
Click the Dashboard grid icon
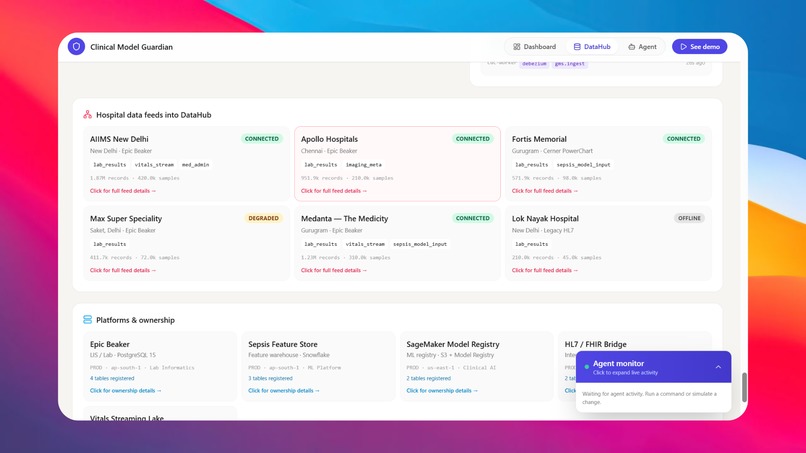[x=517, y=47]
